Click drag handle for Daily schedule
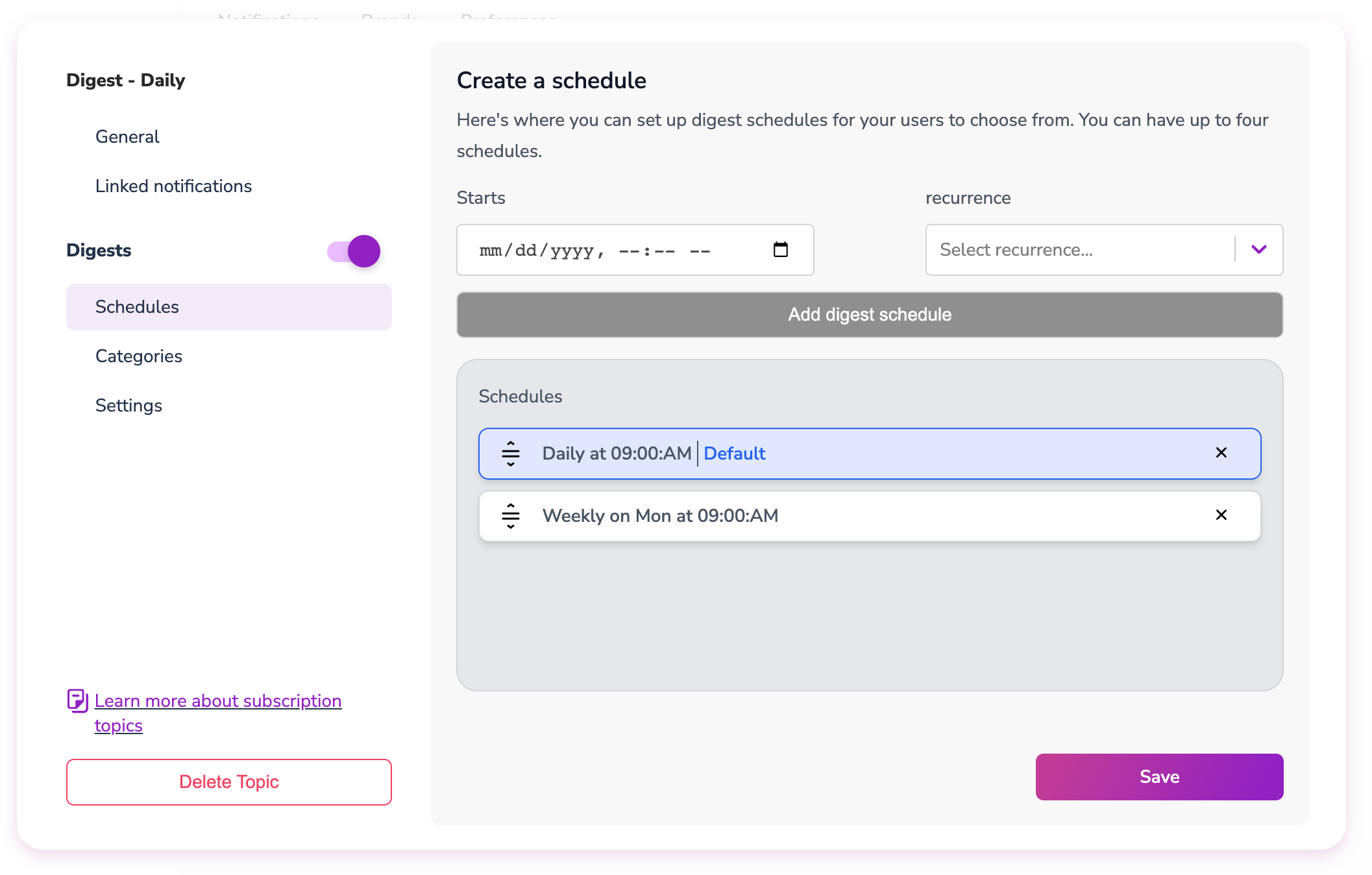 pyautogui.click(x=511, y=454)
